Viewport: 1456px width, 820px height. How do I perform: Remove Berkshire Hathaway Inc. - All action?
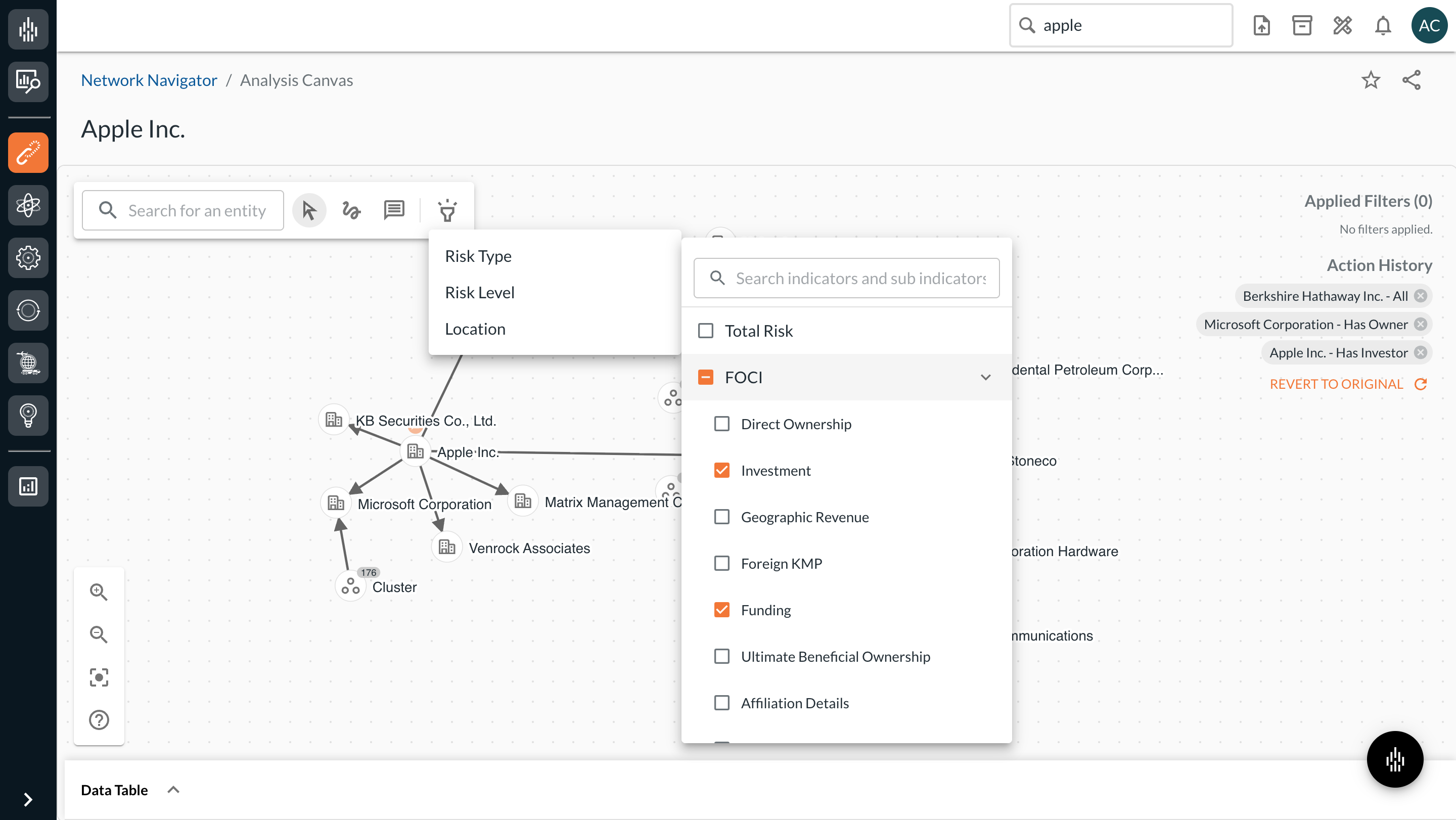coord(1421,296)
